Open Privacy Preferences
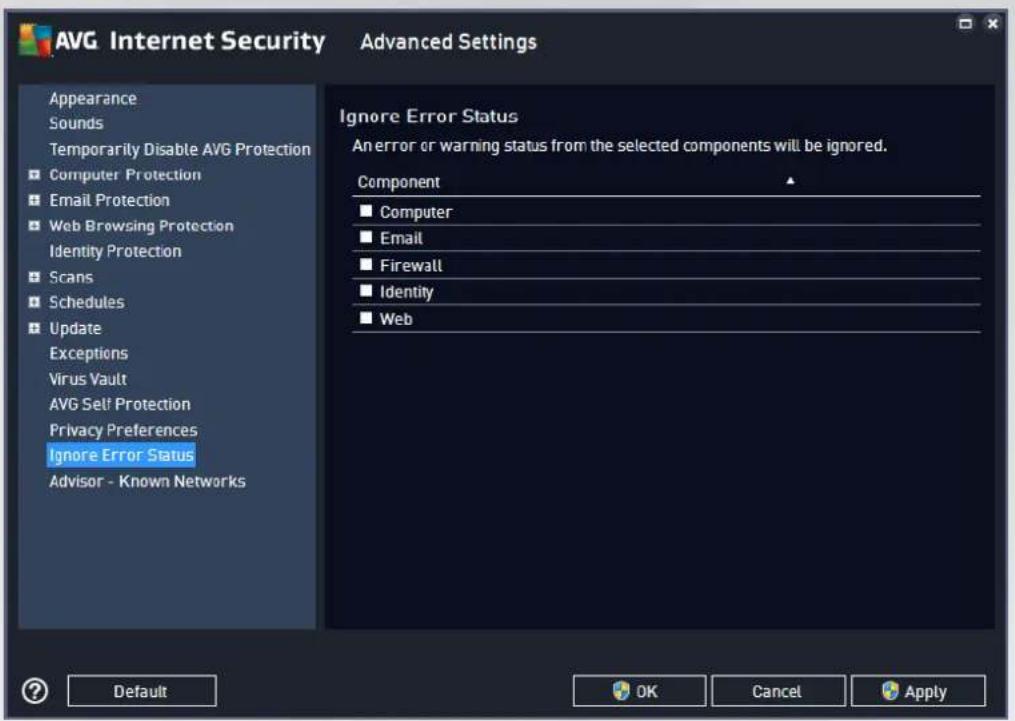Screen dimensions: 1015x721 click(x=123, y=430)
